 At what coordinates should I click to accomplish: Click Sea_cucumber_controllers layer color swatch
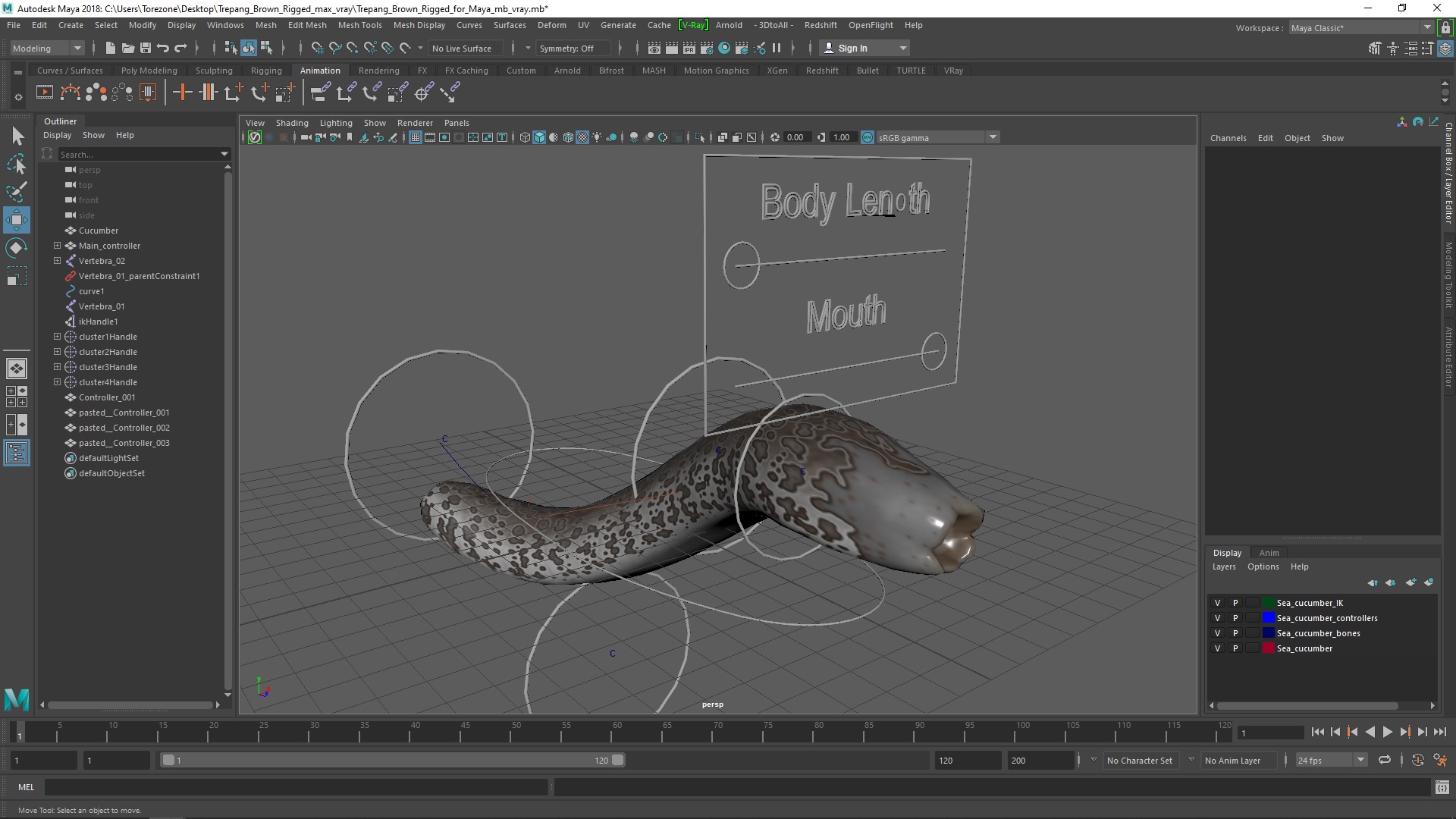pos(1268,618)
